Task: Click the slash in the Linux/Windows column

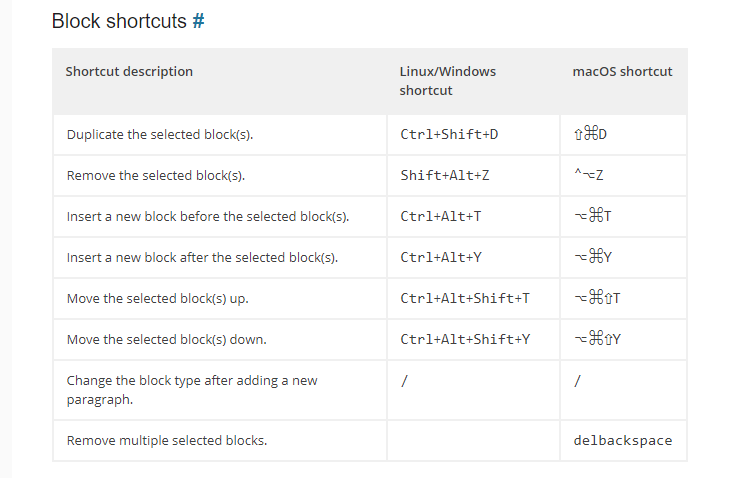Action: 404,381
